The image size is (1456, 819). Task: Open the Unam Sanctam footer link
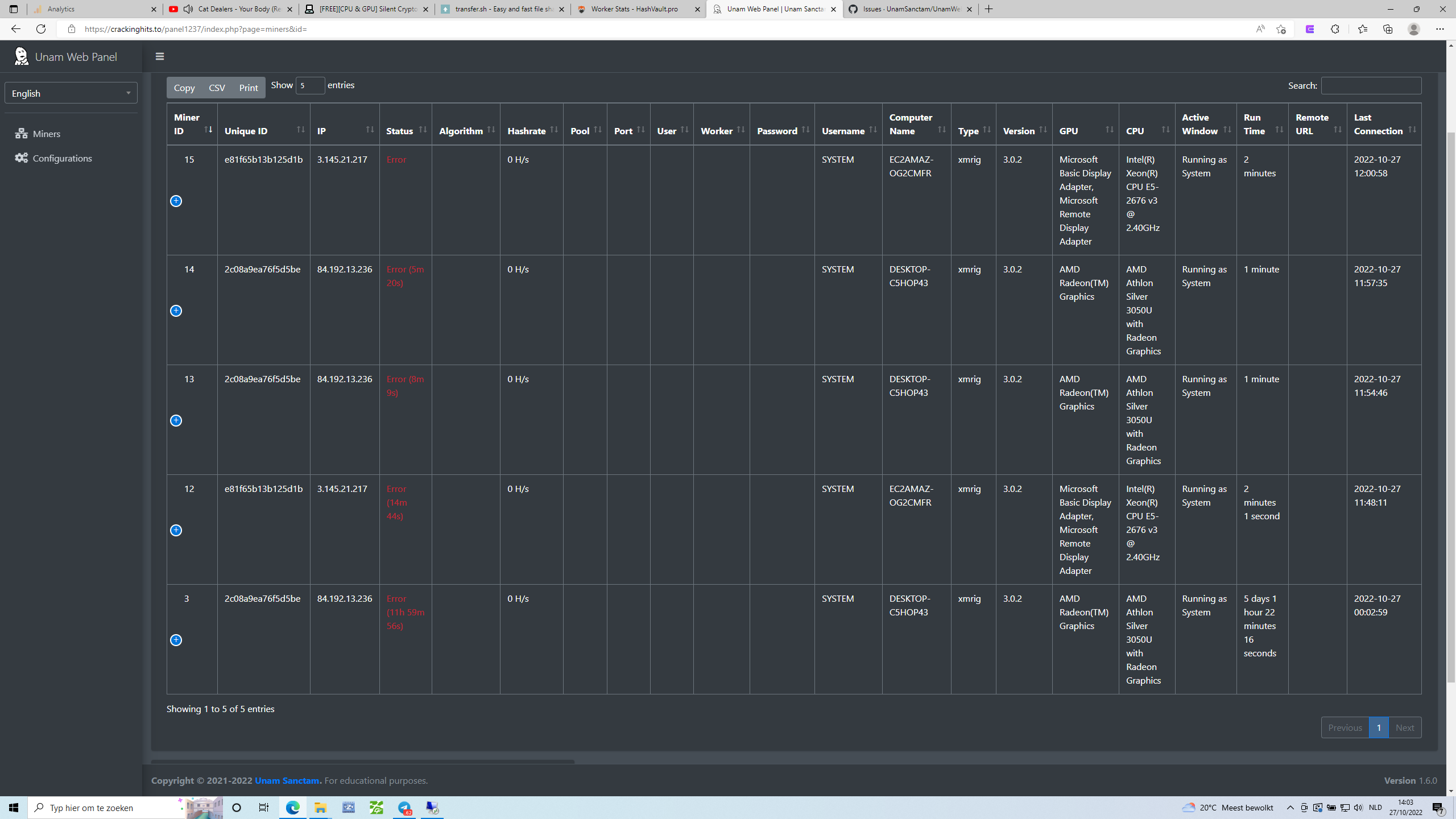point(287,780)
